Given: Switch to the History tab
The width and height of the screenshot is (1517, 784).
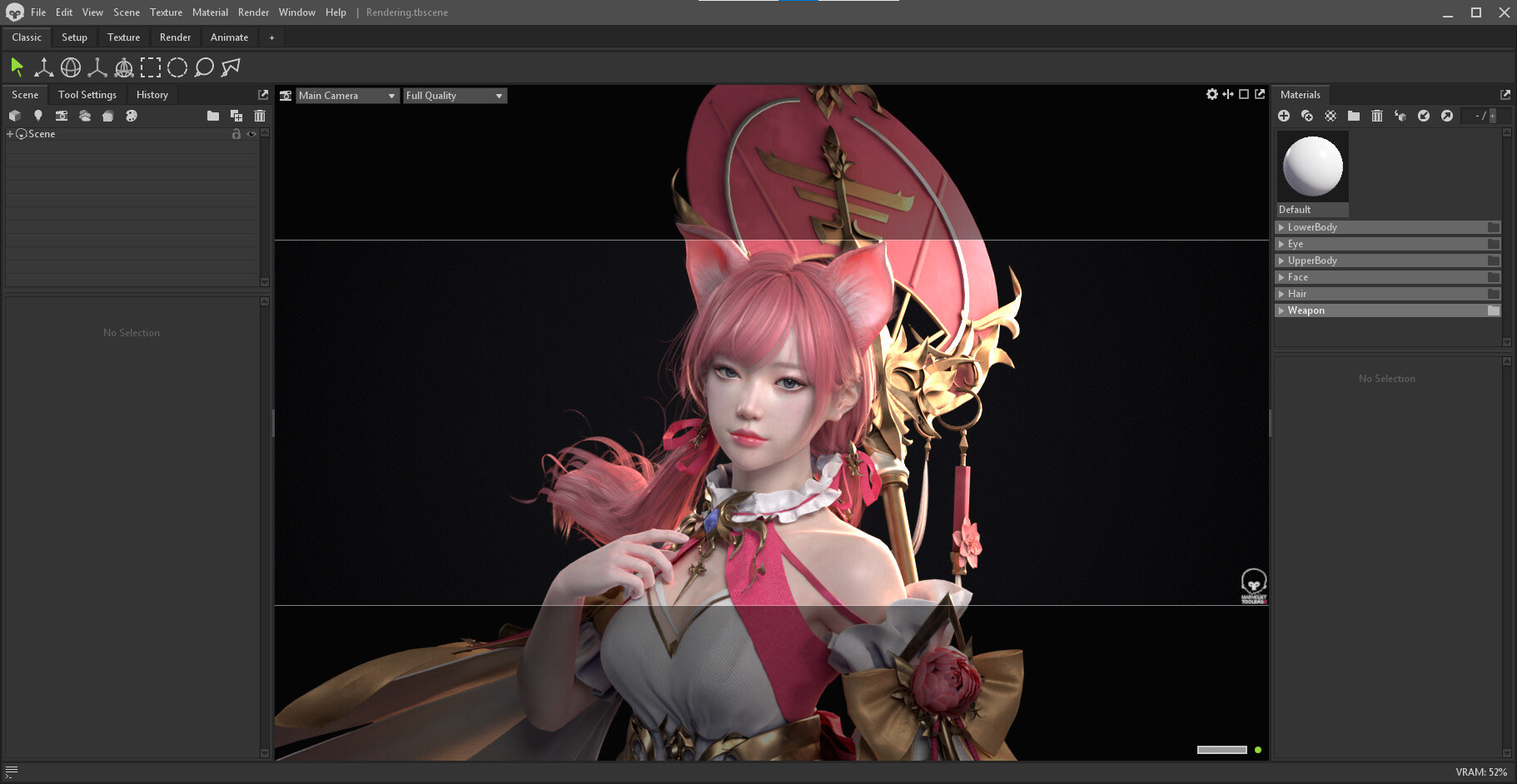Looking at the screenshot, I should click(x=152, y=95).
